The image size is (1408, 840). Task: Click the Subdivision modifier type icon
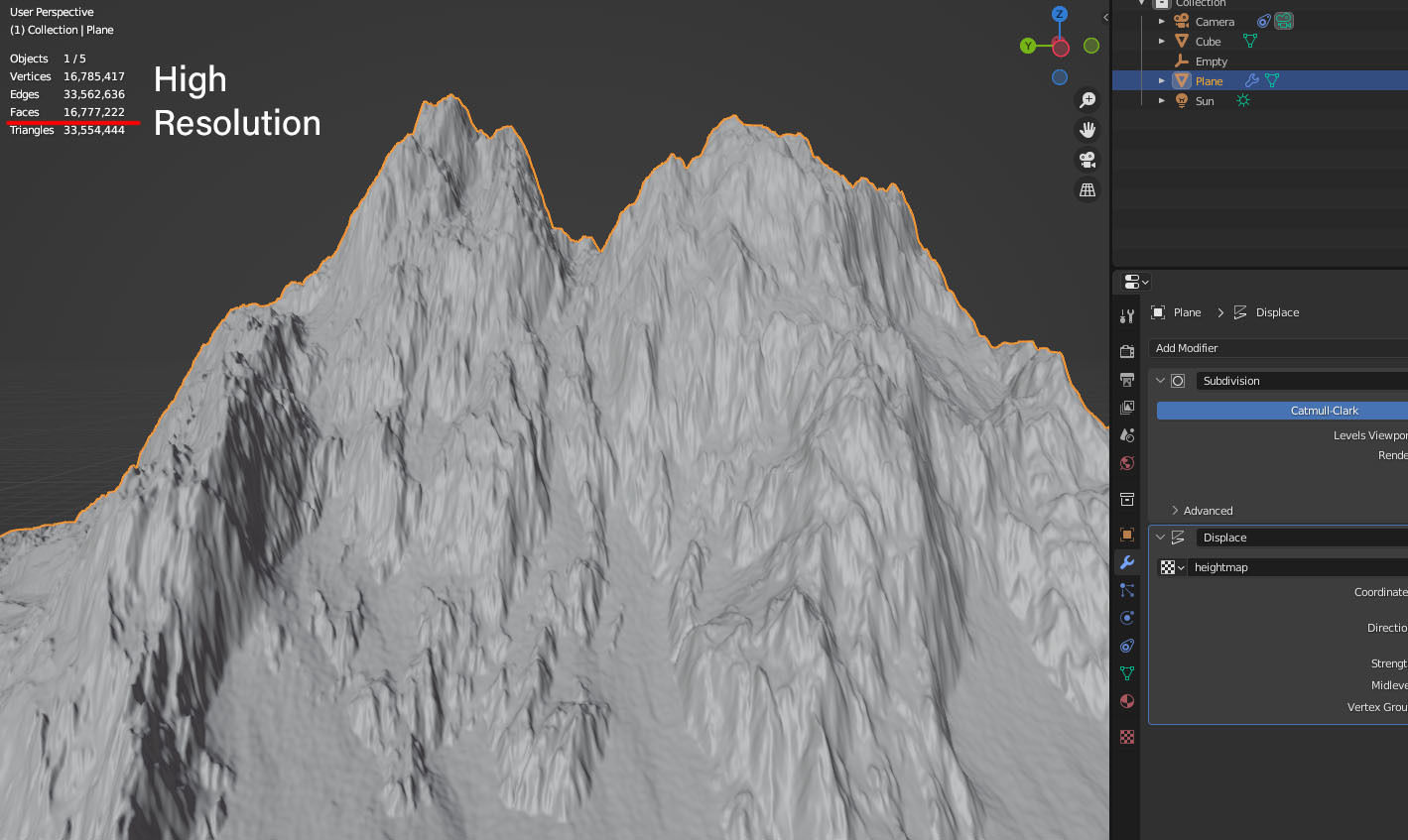pyautogui.click(x=1178, y=381)
